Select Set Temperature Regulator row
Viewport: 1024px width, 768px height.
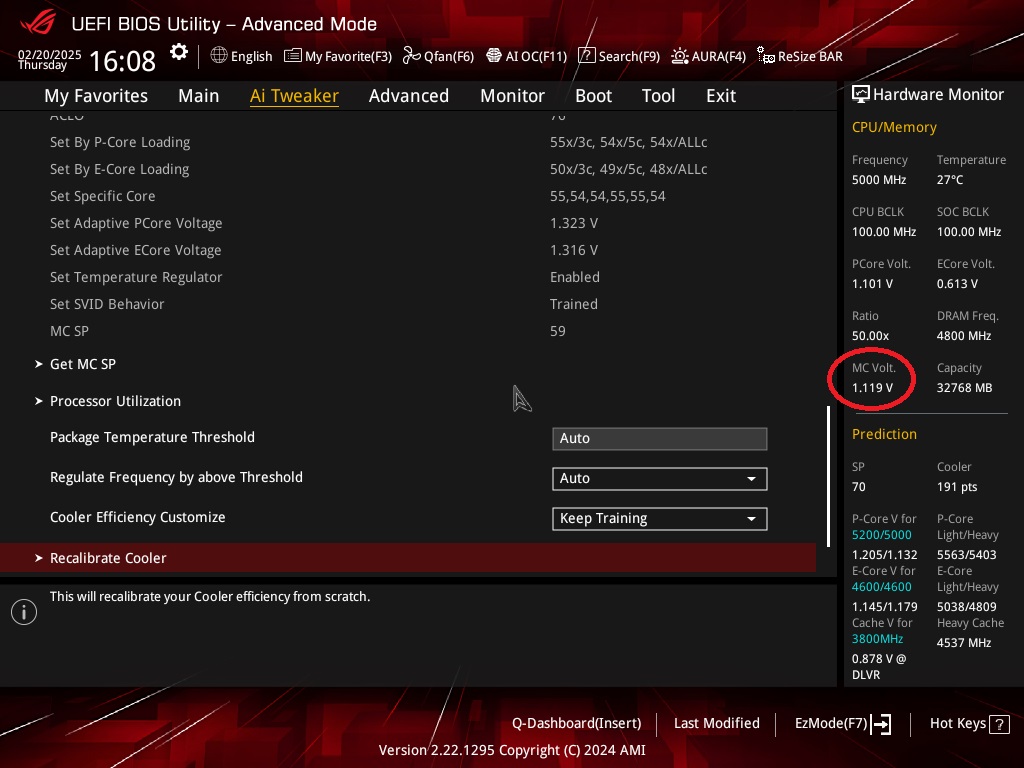(x=408, y=277)
